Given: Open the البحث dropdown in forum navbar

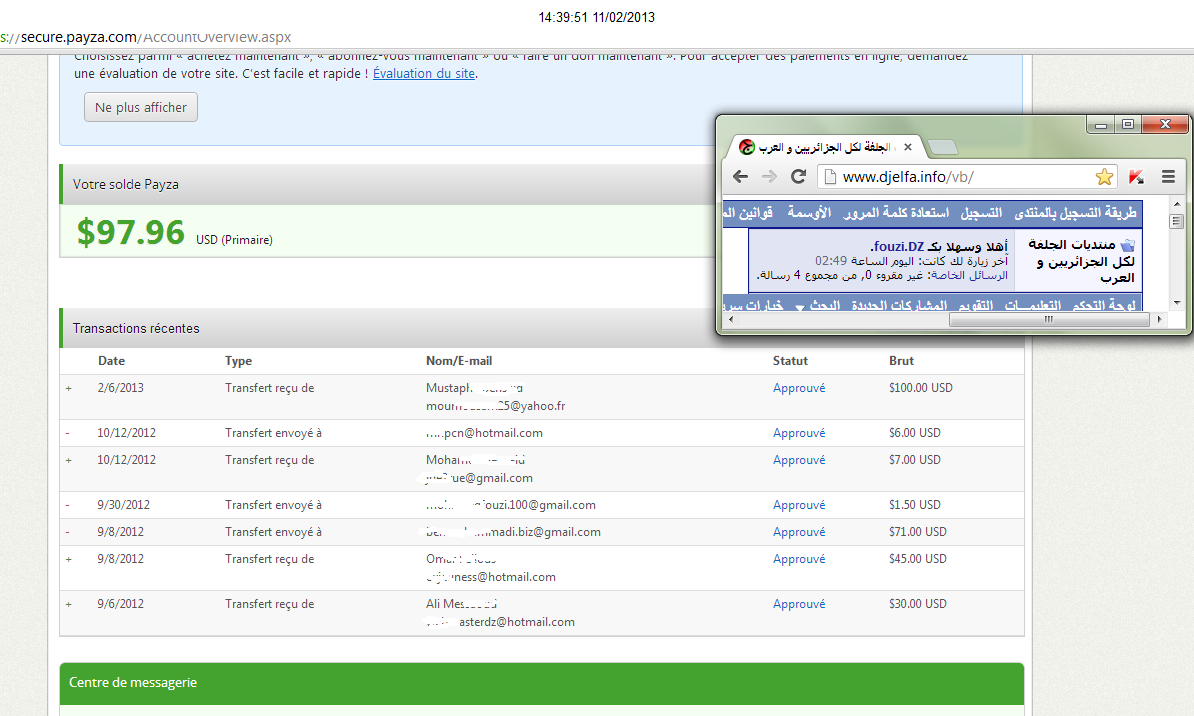Looking at the screenshot, I should [818, 305].
